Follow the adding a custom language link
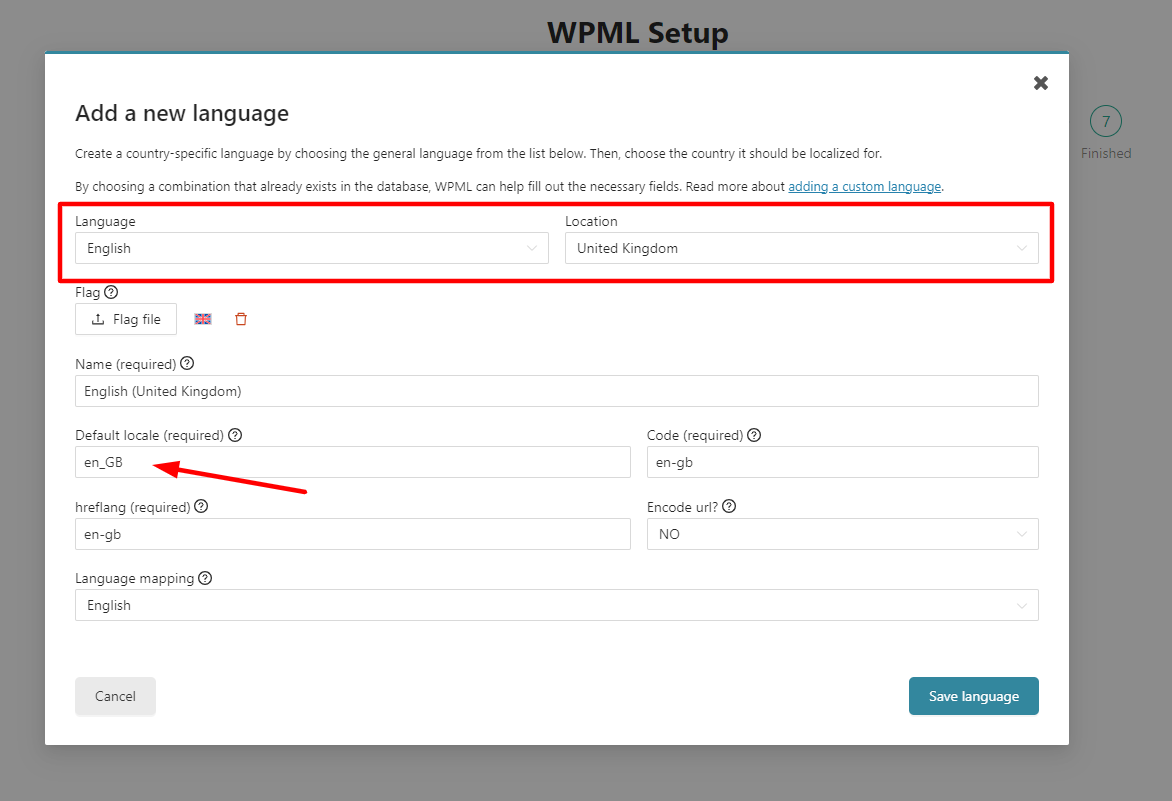This screenshot has height=801, width=1172. (865, 187)
